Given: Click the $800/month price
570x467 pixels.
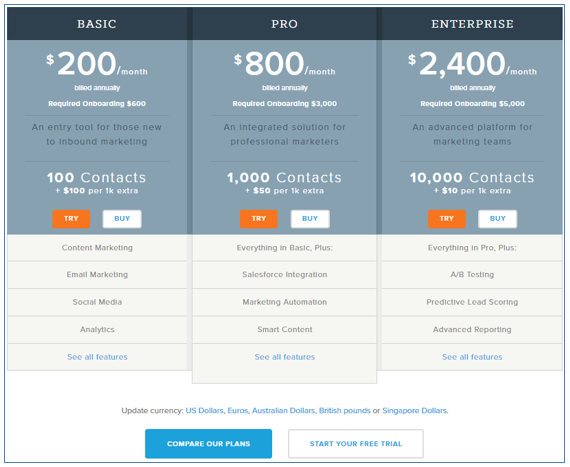Looking at the screenshot, I should pyautogui.click(x=285, y=64).
